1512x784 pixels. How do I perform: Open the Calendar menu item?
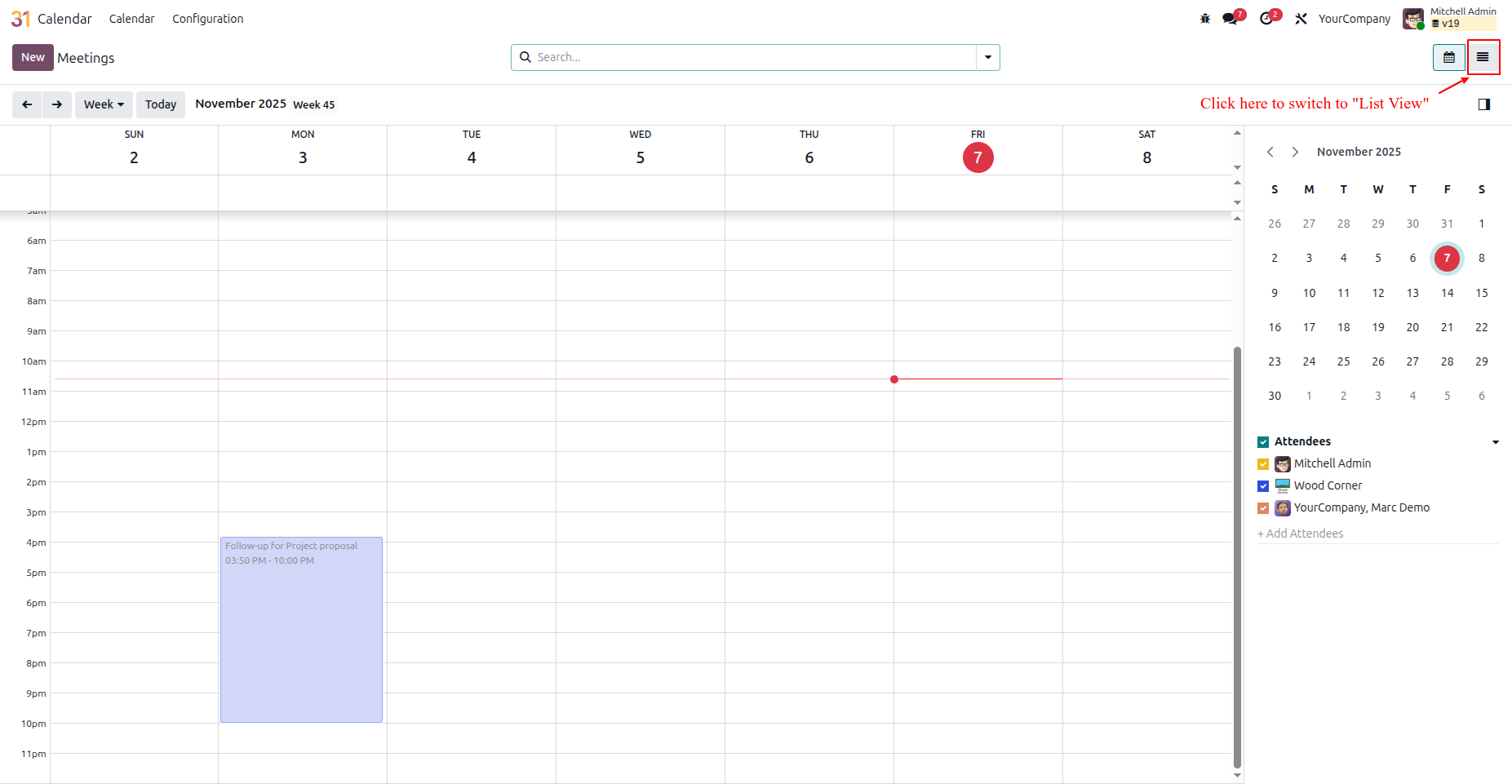131,19
